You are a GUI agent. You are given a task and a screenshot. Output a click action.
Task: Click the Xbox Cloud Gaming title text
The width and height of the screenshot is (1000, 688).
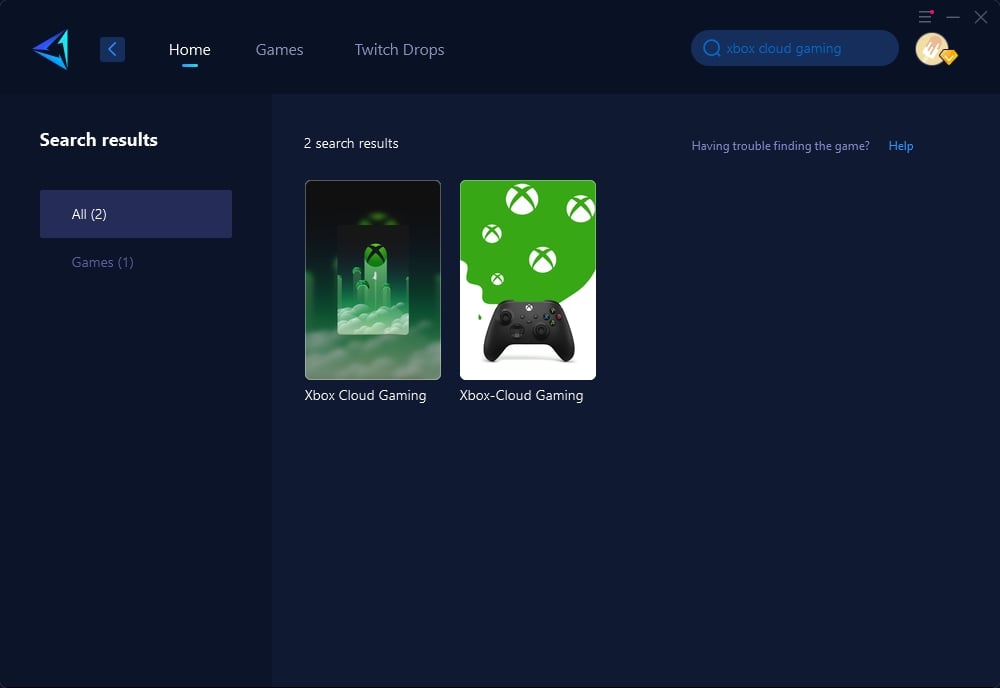pyautogui.click(x=365, y=395)
